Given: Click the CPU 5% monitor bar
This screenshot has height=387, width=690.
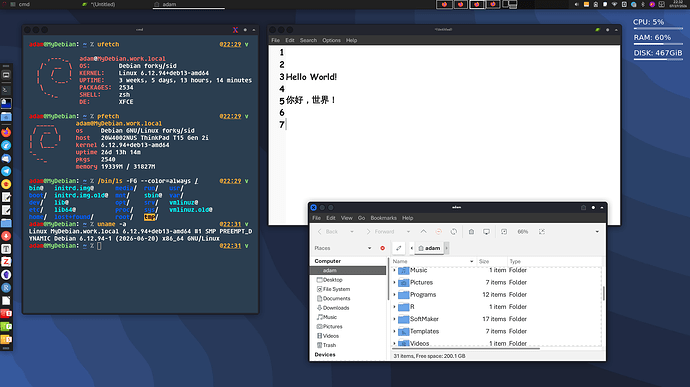Looking at the screenshot, I should (658, 29).
